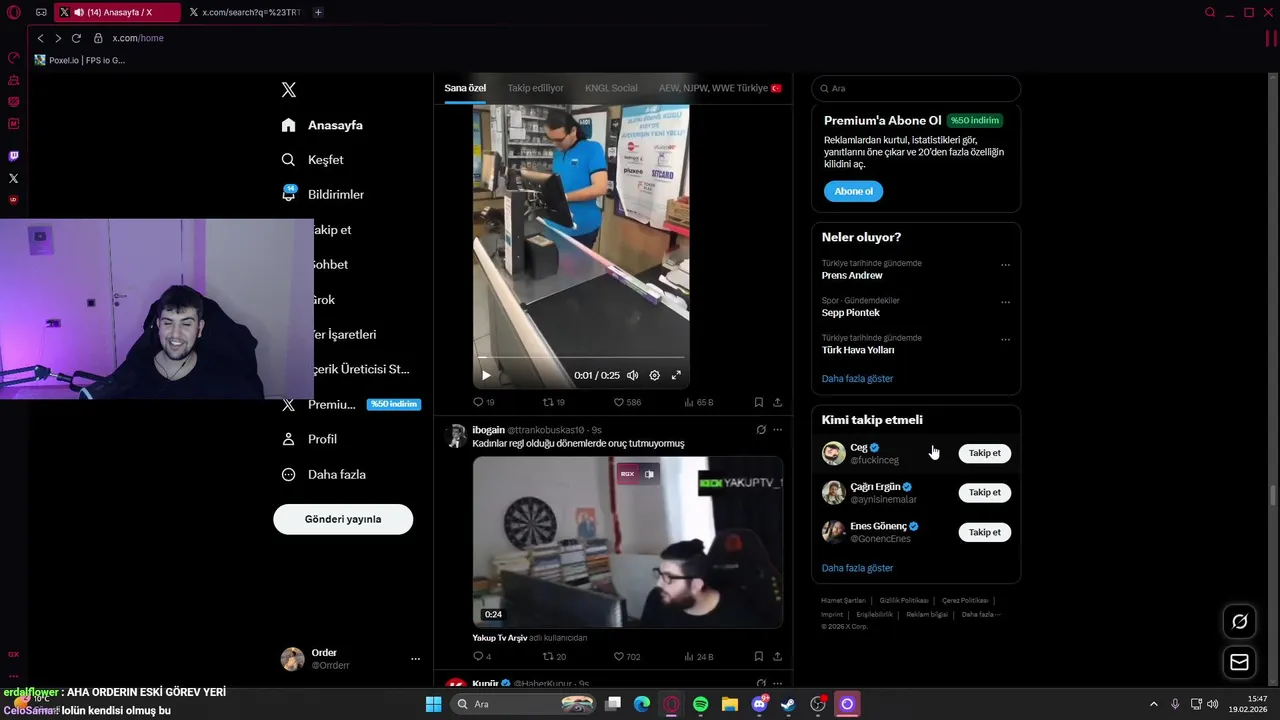Repost the ibogain post with 20 reposts

coord(554,657)
